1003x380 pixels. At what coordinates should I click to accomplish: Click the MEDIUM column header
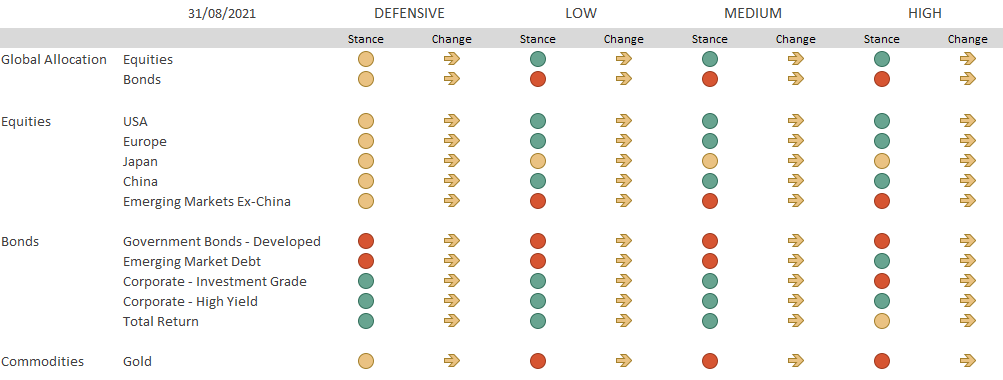[x=753, y=13]
